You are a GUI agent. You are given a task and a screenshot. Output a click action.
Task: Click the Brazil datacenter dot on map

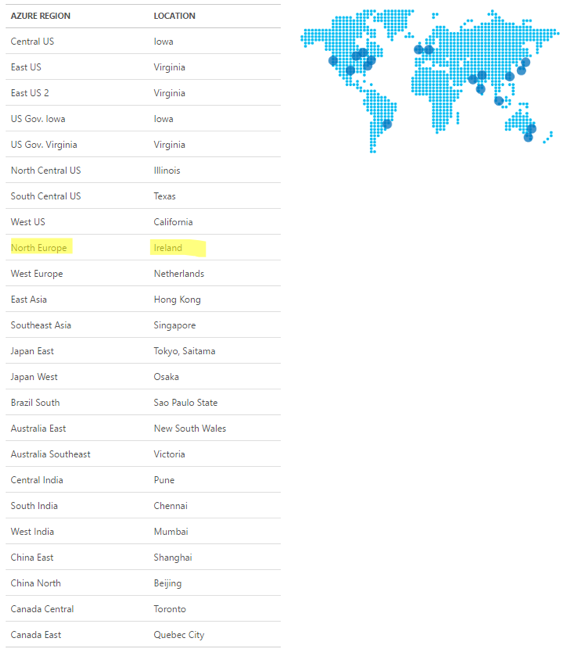point(387,124)
